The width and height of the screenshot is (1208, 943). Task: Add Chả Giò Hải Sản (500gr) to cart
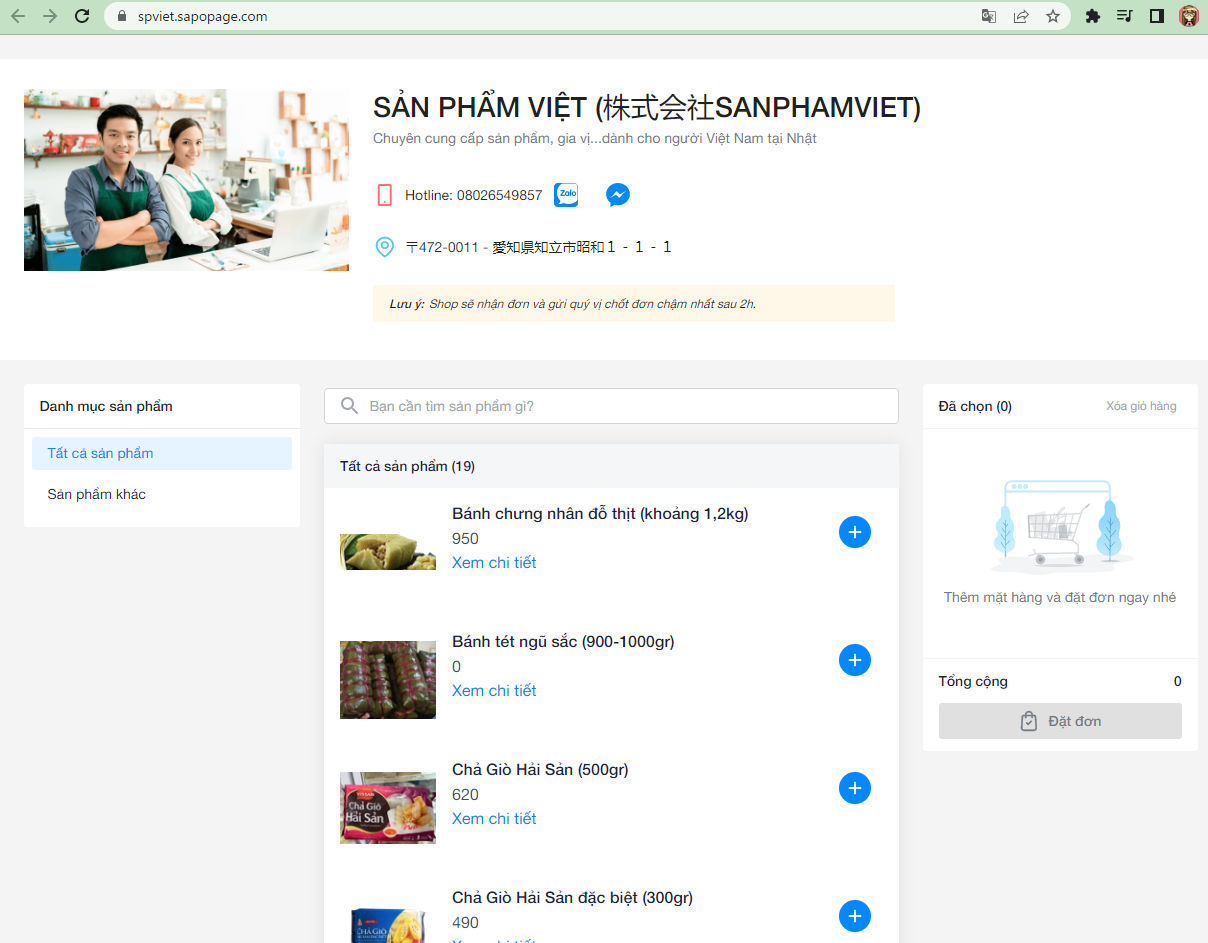pyautogui.click(x=855, y=788)
